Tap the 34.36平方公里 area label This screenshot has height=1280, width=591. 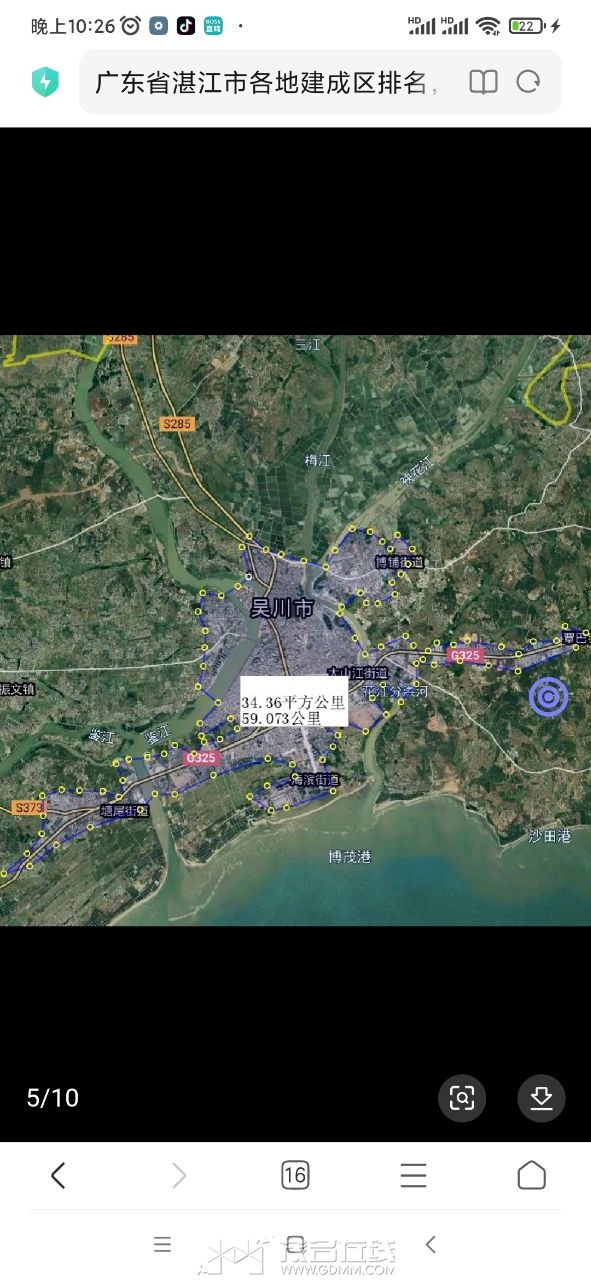click(x=293, y=703)
